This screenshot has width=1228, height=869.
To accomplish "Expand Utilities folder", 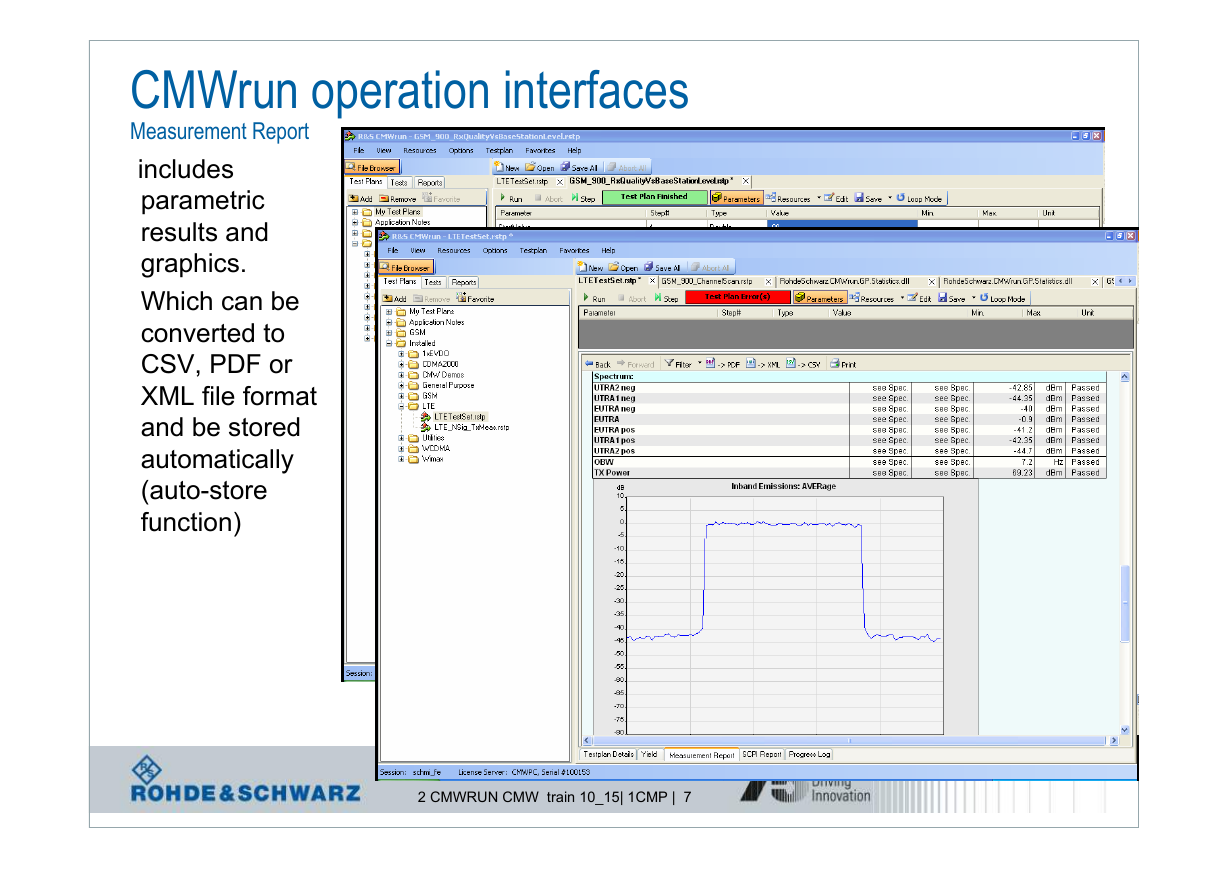I will (x=401, y=438).
